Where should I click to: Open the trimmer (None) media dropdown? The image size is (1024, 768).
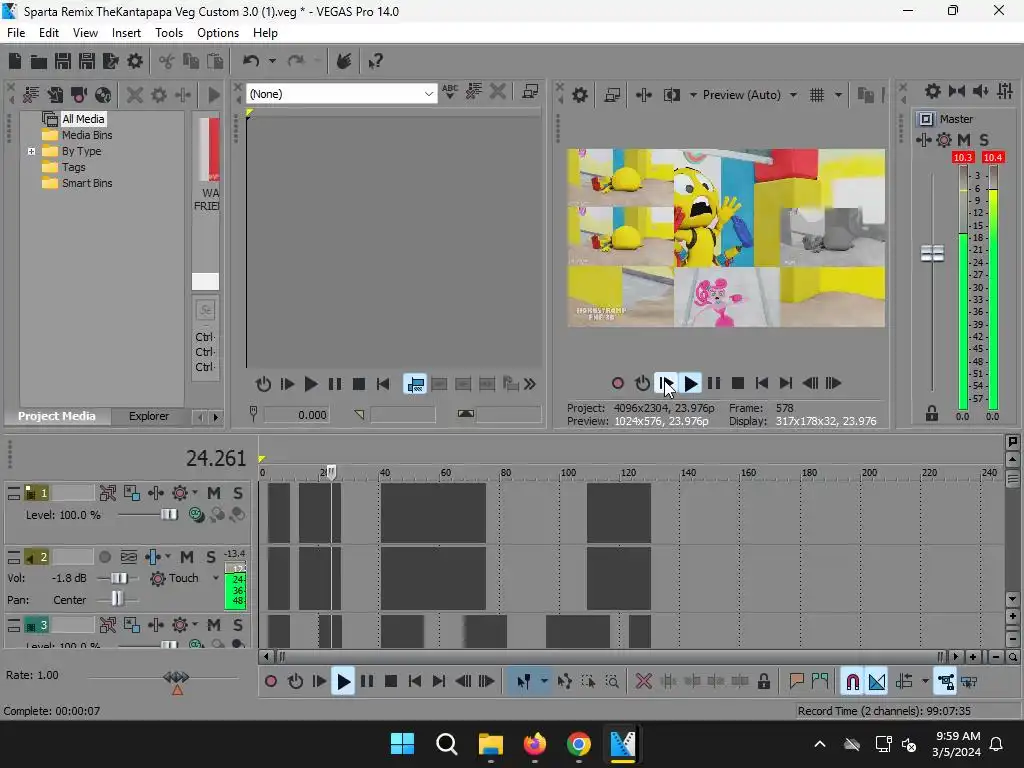tap(428, 94)
